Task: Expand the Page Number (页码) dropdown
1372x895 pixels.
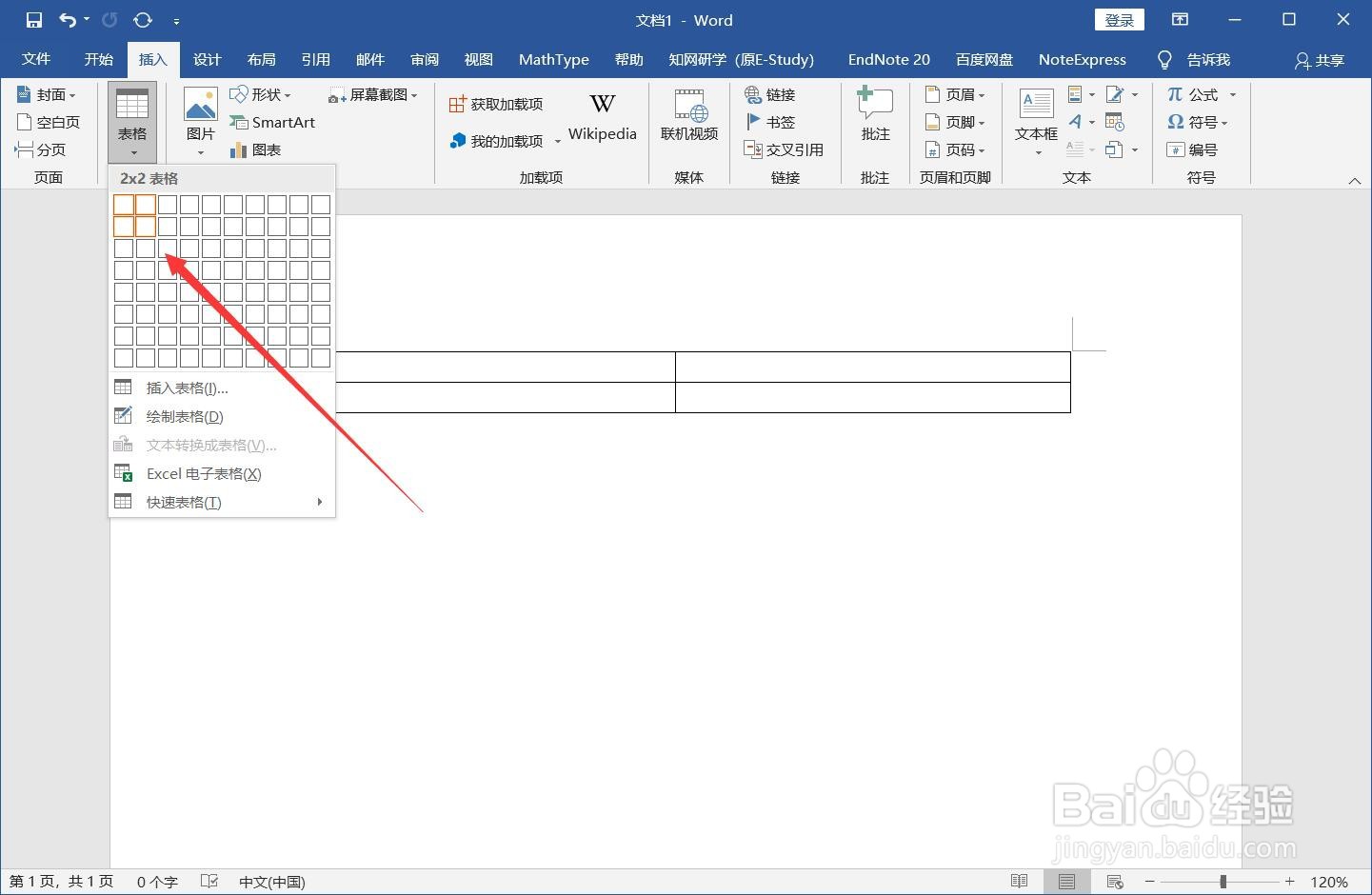Action: click(955, 149)
